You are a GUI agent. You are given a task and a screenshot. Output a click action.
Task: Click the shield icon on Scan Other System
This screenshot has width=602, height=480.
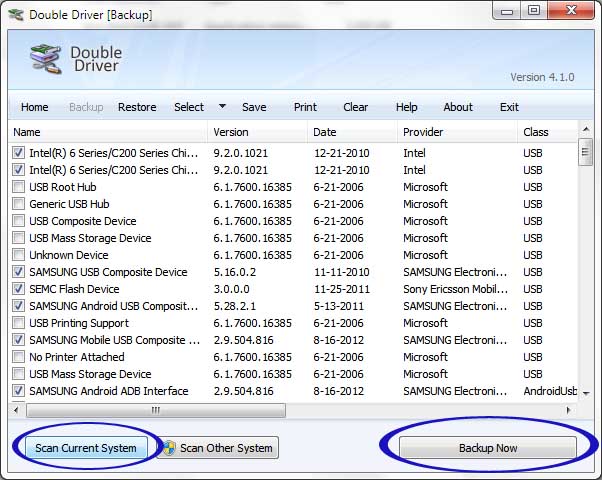pos(169,448)
